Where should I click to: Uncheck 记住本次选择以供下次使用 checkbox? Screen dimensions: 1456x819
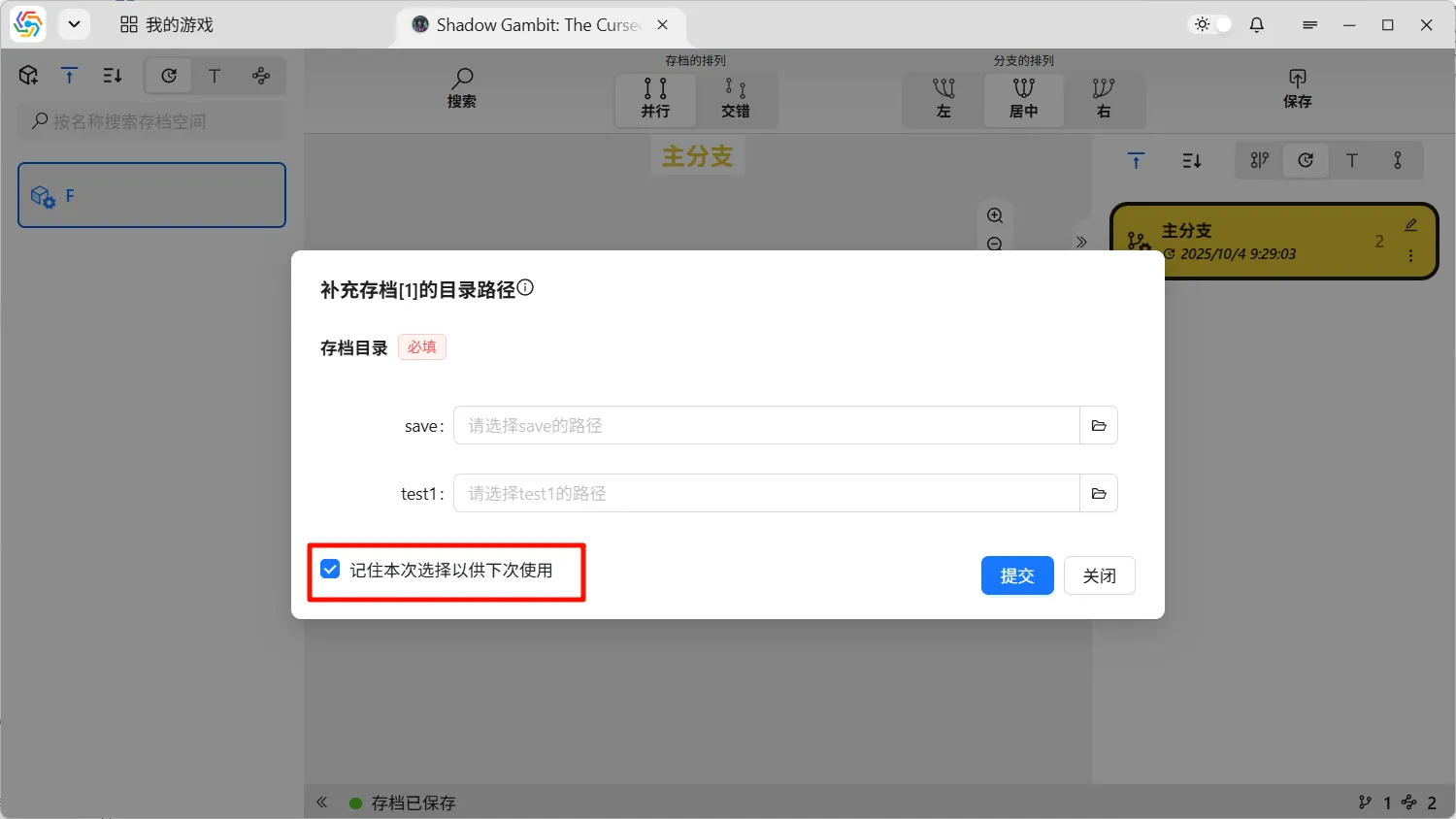[x=331, y=570]
